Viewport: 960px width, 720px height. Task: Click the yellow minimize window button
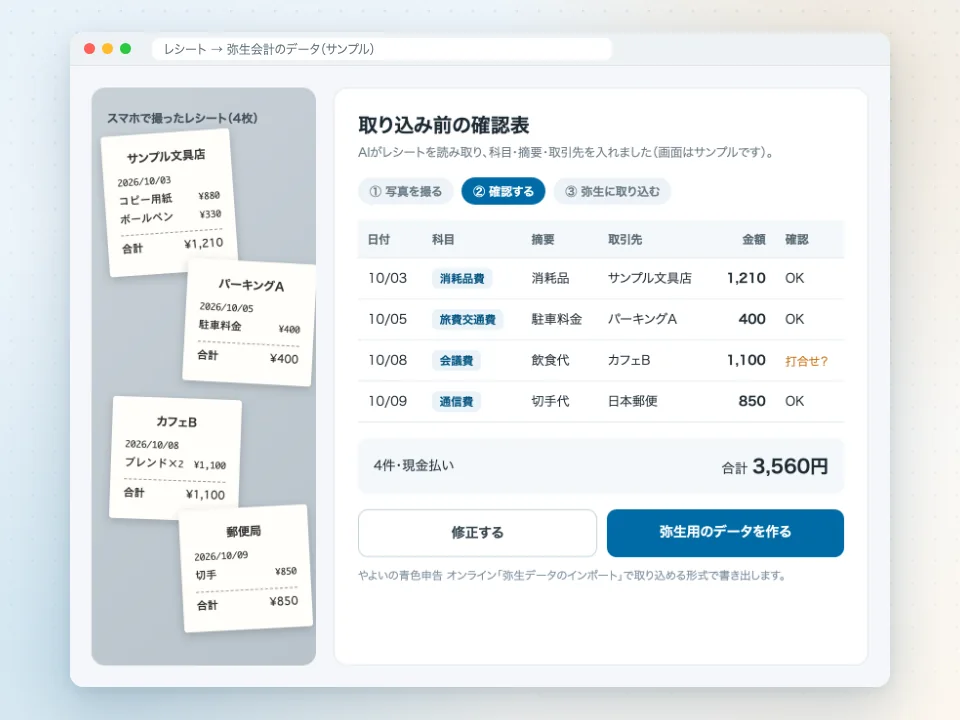coord(107,48)
